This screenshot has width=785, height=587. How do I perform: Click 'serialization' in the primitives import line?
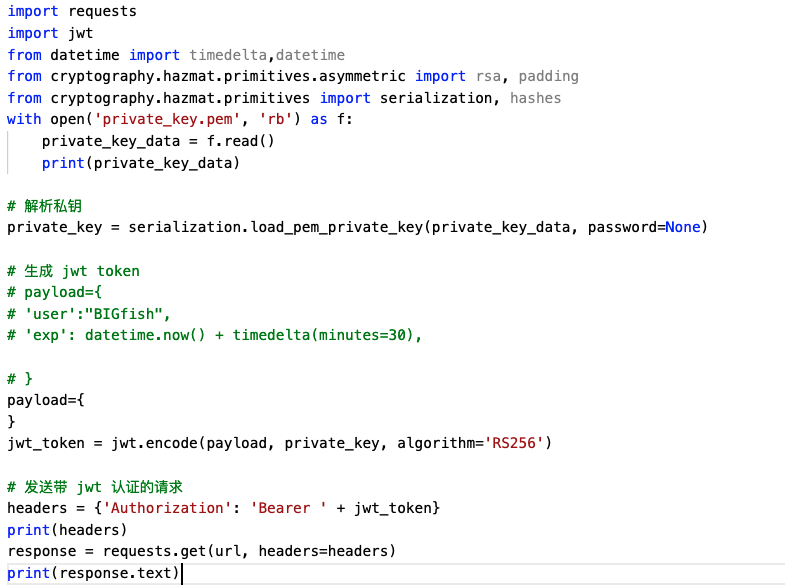click(x=436, y=98)
